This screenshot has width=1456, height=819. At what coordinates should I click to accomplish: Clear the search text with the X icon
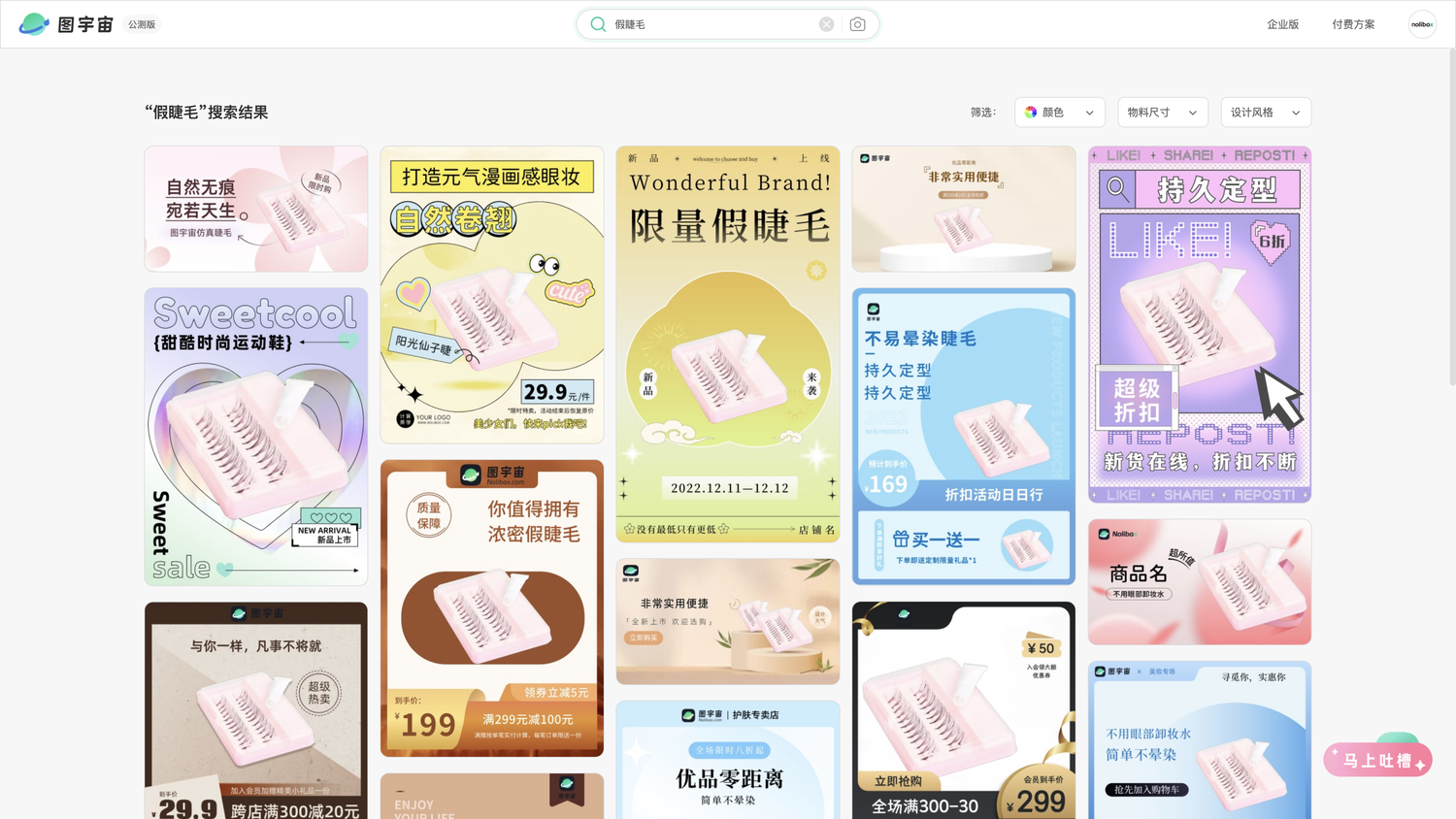826,24
